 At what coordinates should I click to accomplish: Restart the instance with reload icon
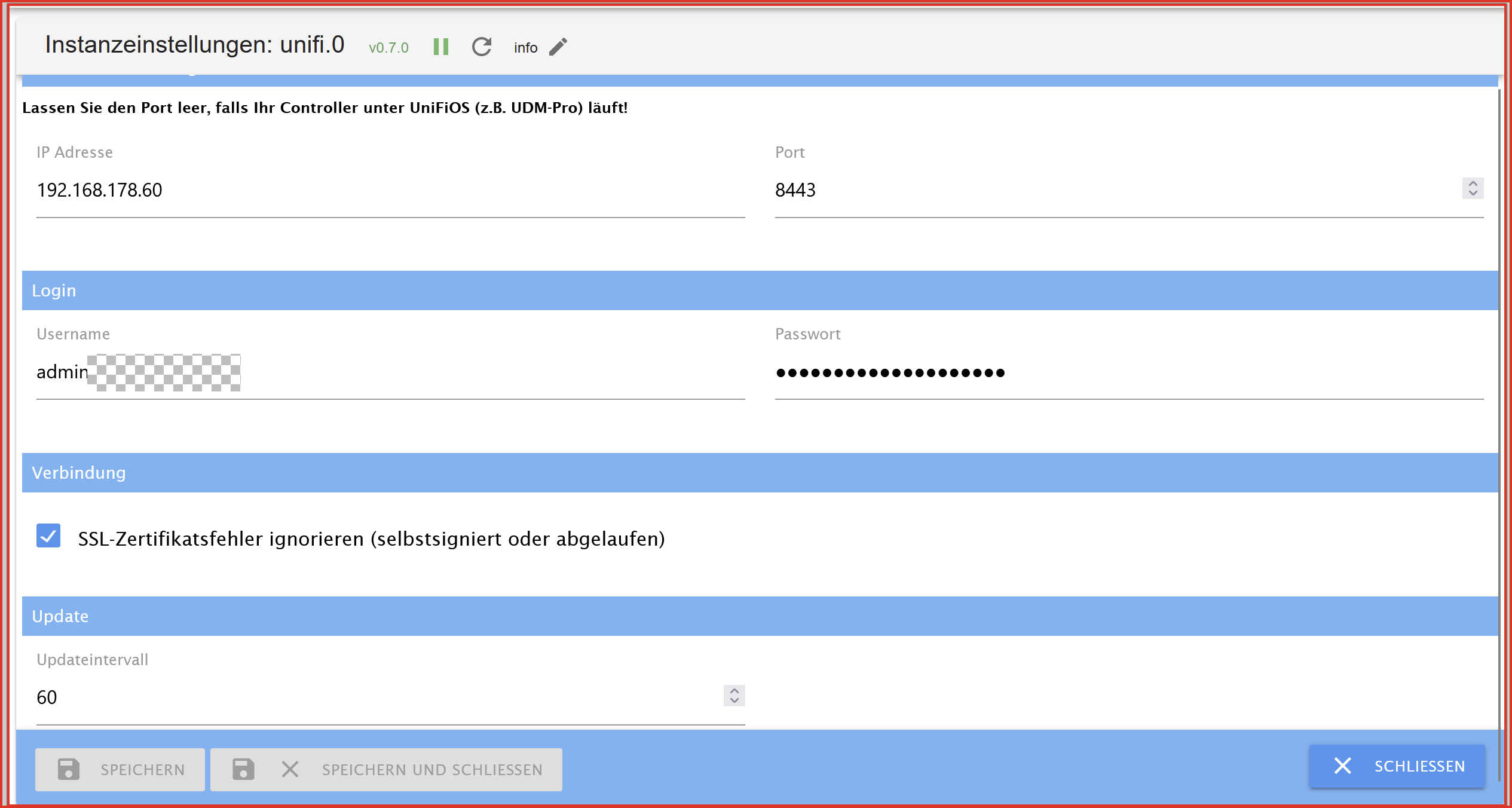pos(482,47)
